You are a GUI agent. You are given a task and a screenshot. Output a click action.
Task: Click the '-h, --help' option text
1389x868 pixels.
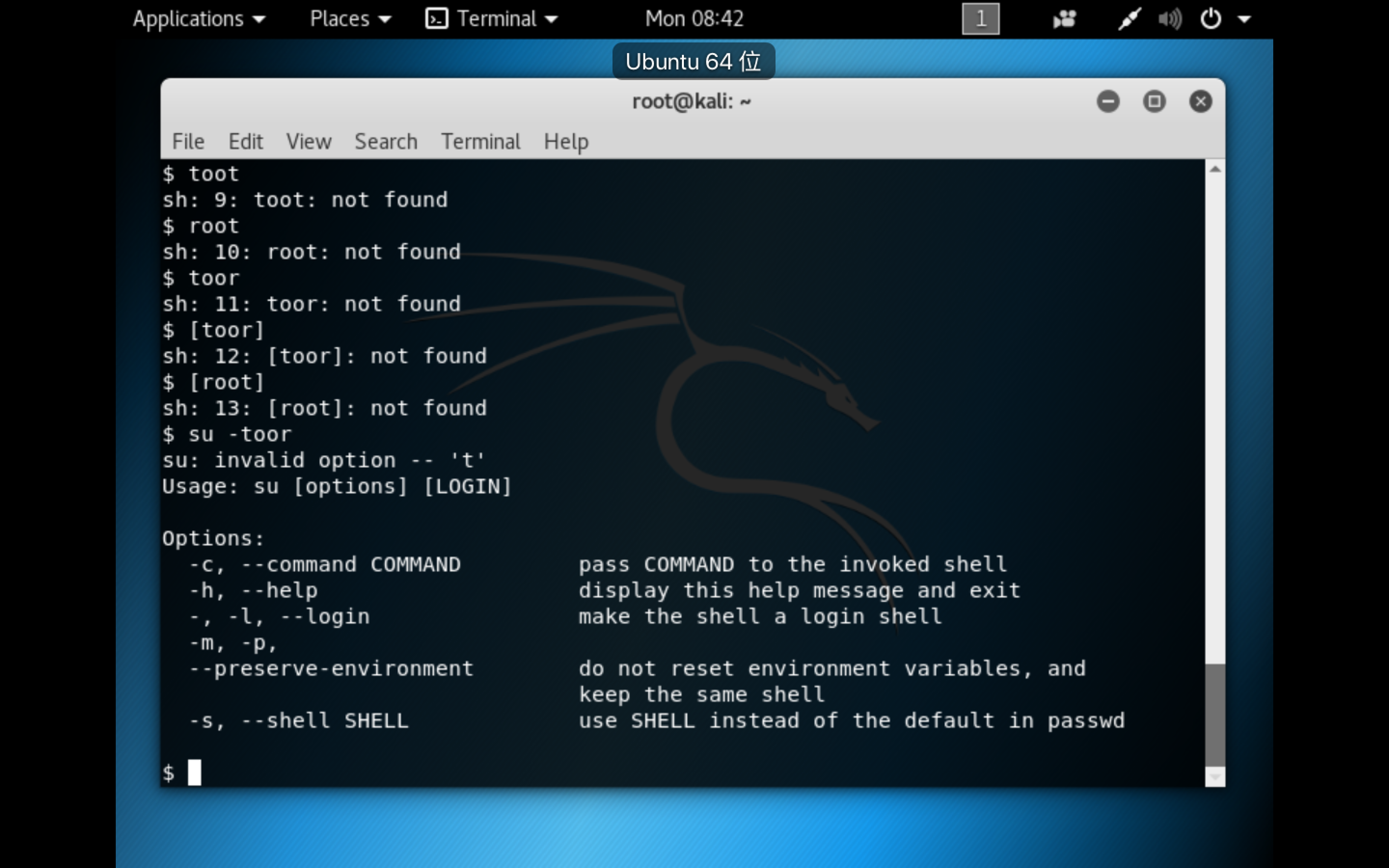[254, 591]
